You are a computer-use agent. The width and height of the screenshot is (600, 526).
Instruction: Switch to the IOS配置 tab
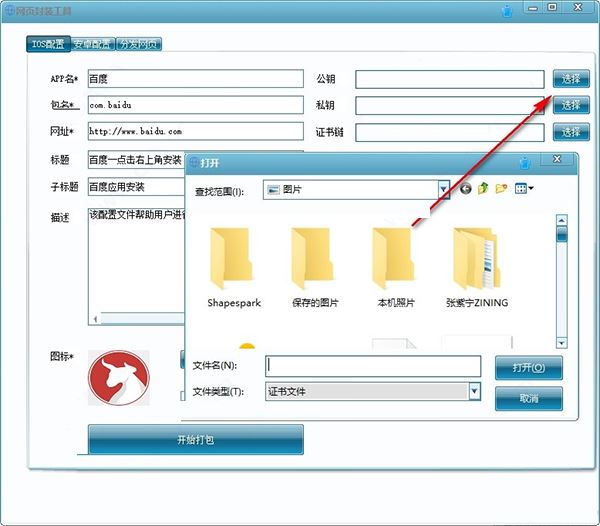pos(48,44)
